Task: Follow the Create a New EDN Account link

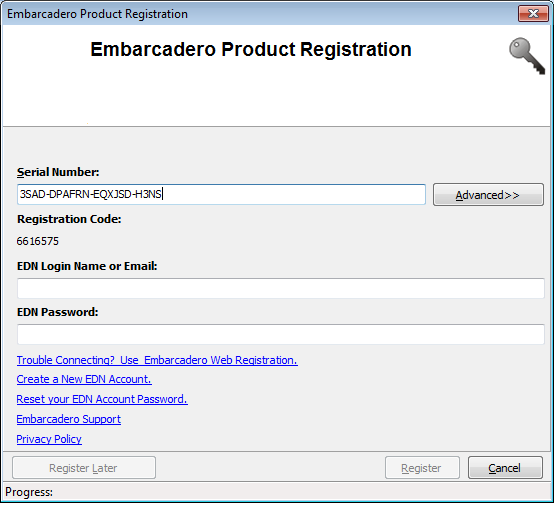Action: tap(84, 379)
